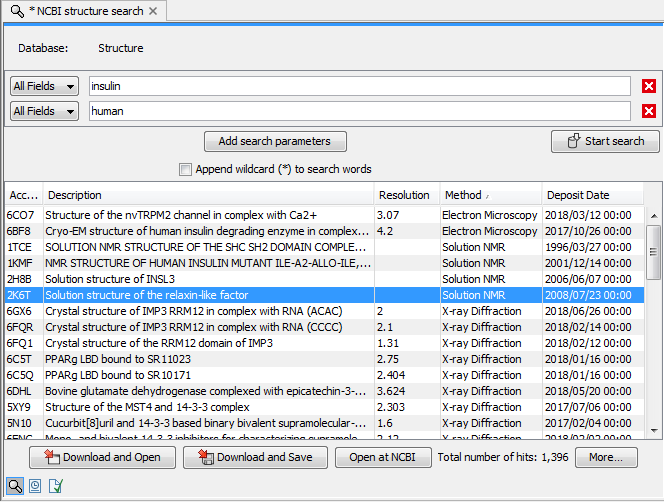Click Add search parameters button
The height and width of the screenshot is (502, 664).
[x=274, y=141]
